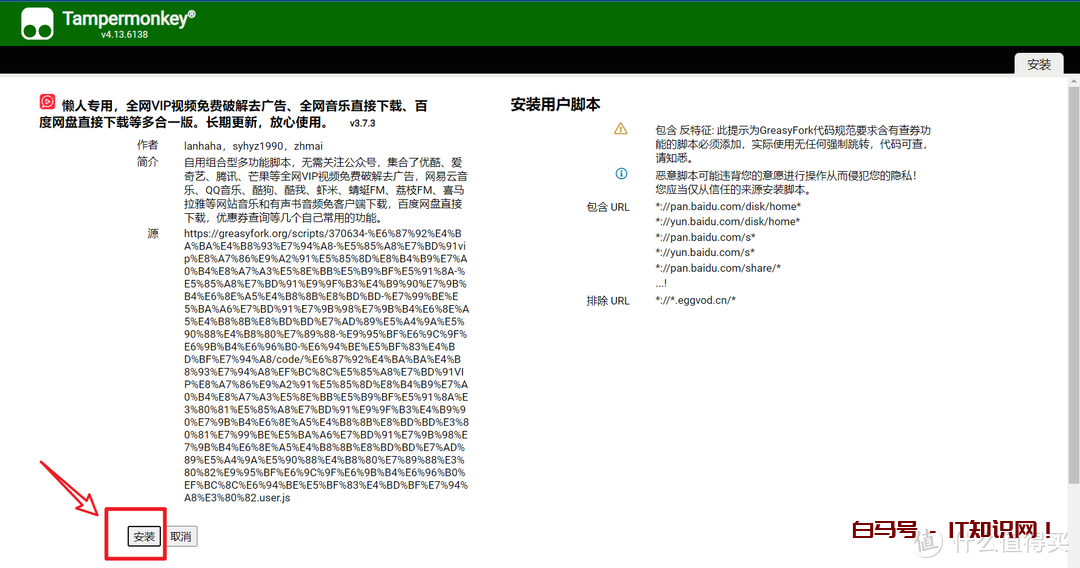Click the blue info circle icon
Image resolution: width=1080 pixels, height=568 pixels.
pyautogui.click(x=621, y=174)
